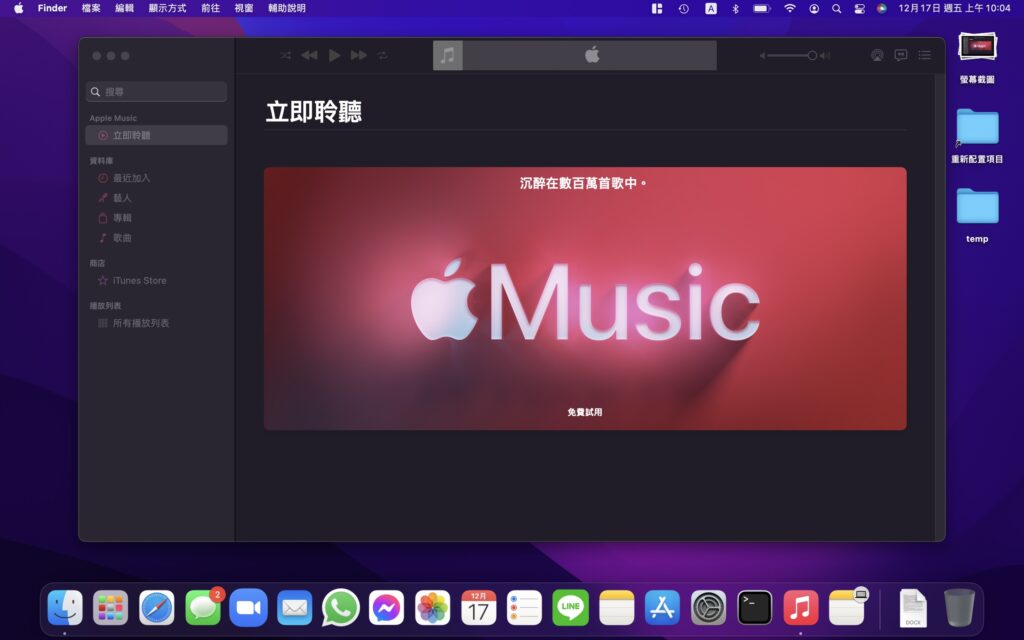
Task: Open the Up Next queue list icon
Action: click(924, 56)
